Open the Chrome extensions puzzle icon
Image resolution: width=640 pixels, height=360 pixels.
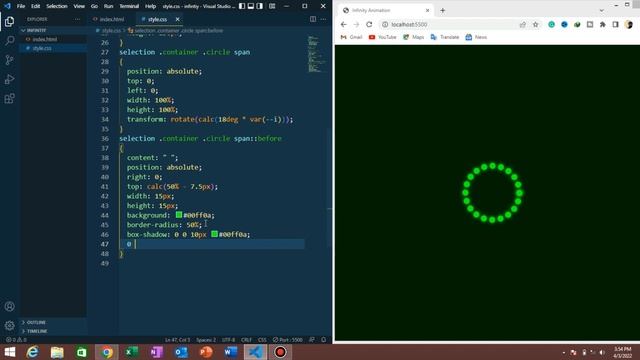click(602, 24)
